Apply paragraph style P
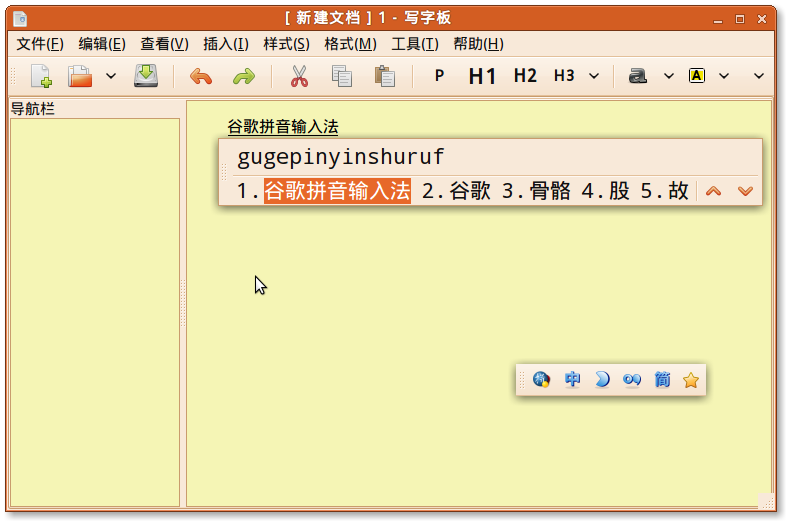Screen dimensions: 786x521 point(439,76)
